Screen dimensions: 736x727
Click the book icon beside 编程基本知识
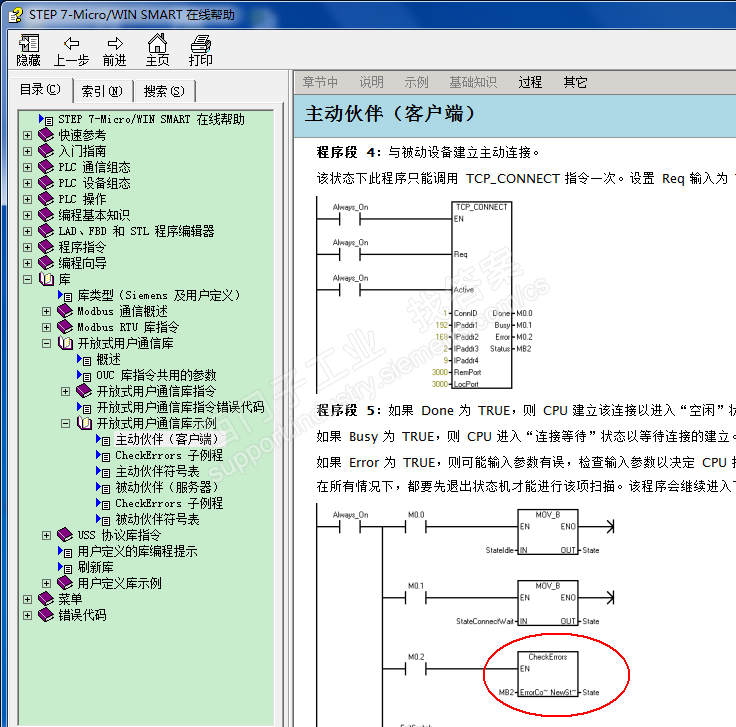coord(46,215)
